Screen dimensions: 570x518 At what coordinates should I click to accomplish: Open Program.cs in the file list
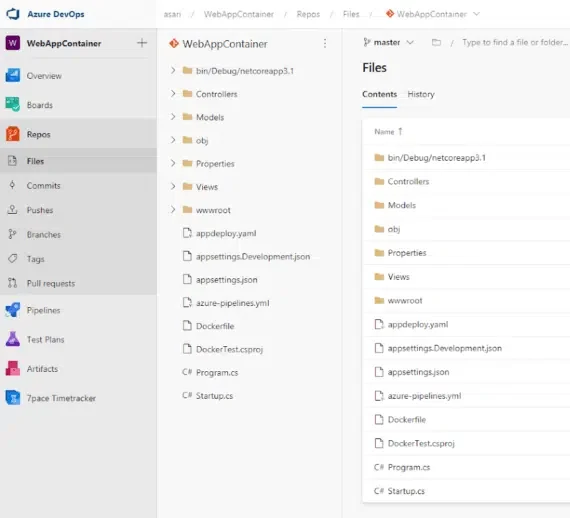pos(409,467)
